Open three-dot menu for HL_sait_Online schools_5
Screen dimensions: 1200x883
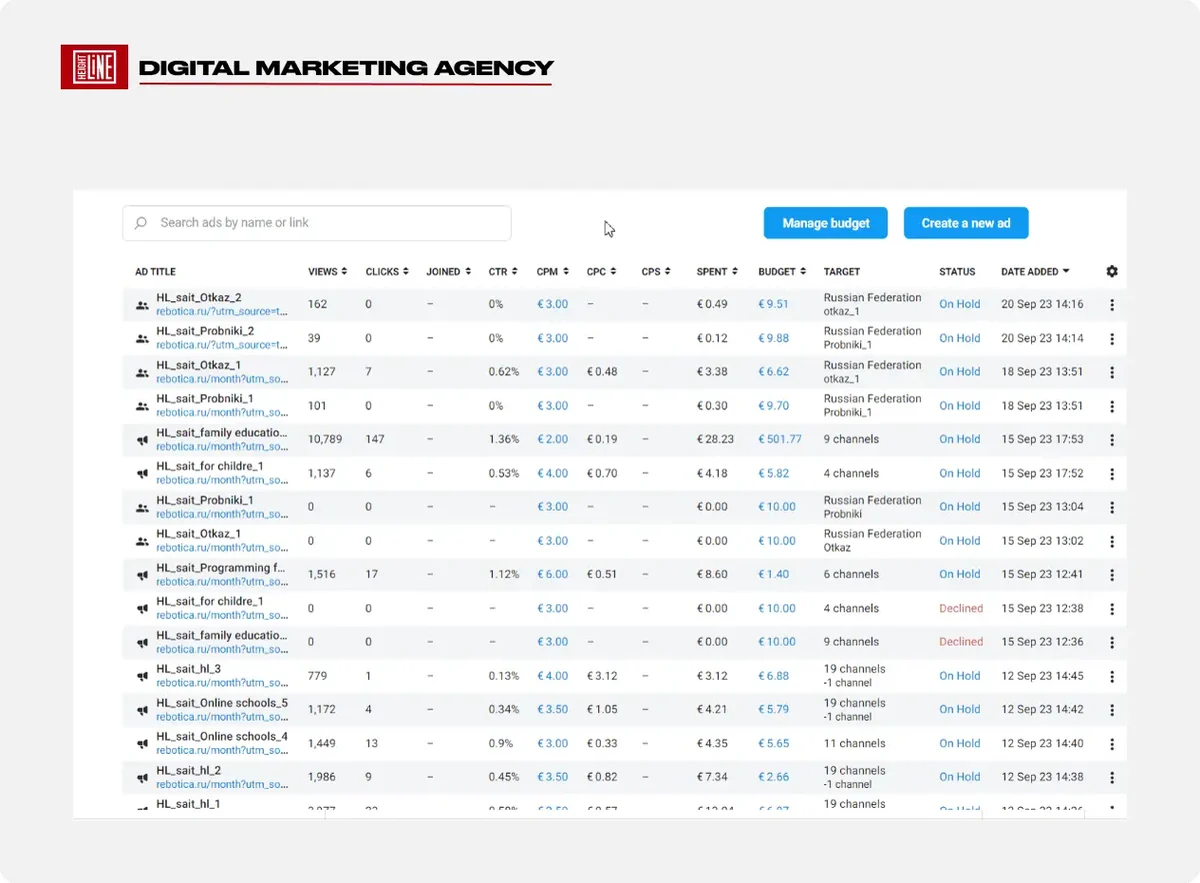click(x=1112, y=710)
